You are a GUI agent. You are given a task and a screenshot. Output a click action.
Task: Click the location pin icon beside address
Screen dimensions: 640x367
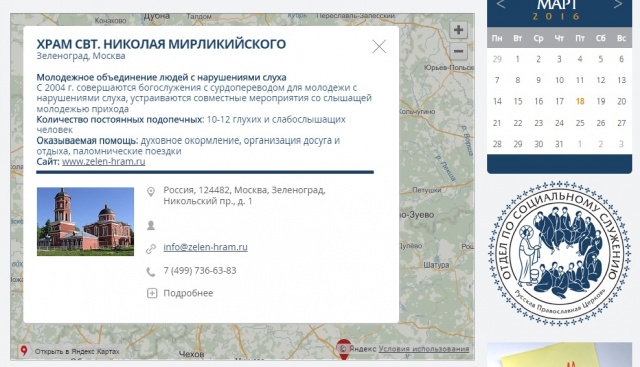(x=151, y=191)
